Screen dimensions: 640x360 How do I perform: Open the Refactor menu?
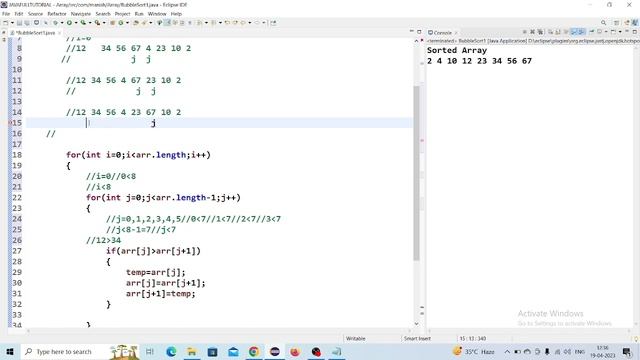(57, 14)
